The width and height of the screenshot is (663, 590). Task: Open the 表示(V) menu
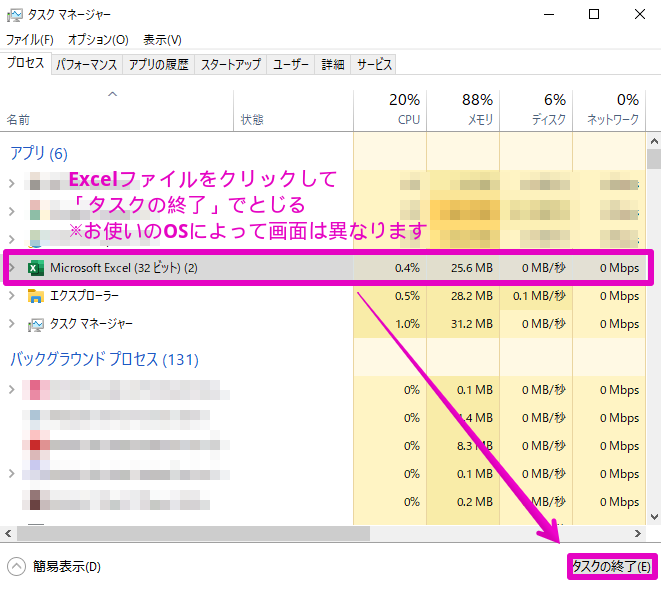(162, 40)
